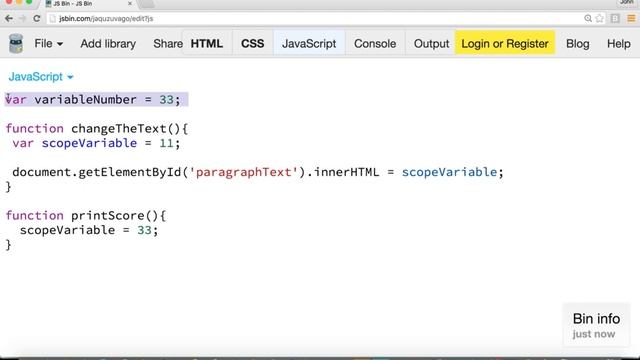Click the browser forward arrow

point(22,18)
